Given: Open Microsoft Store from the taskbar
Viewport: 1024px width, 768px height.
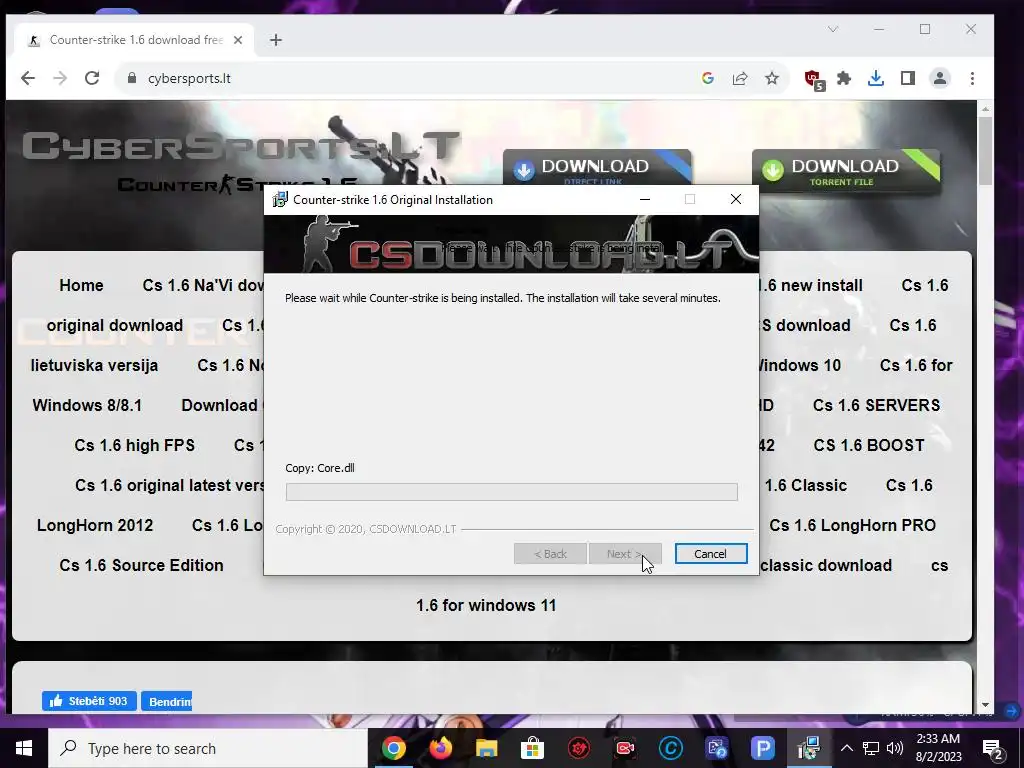Looking at the screenshot, I should coord(532,748).
